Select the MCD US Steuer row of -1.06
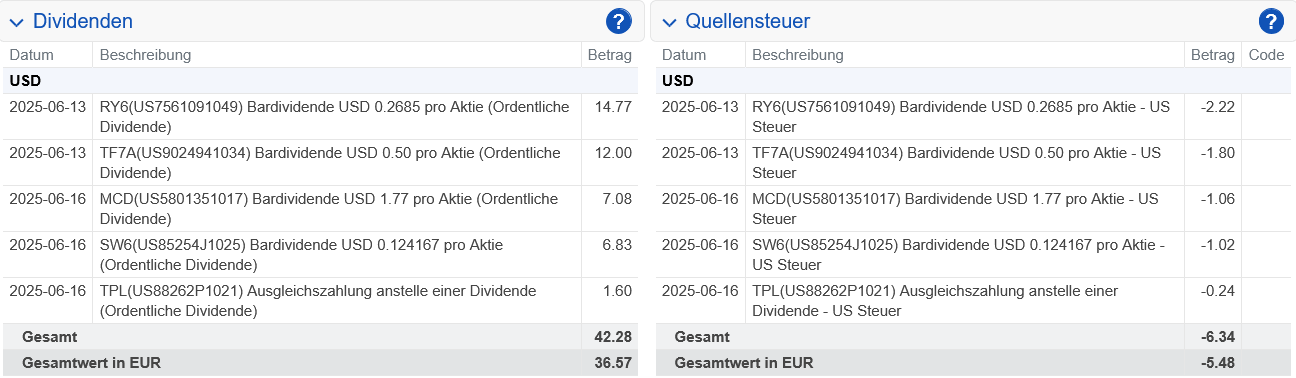This screenshot has height=378, width=1296. 973,208
